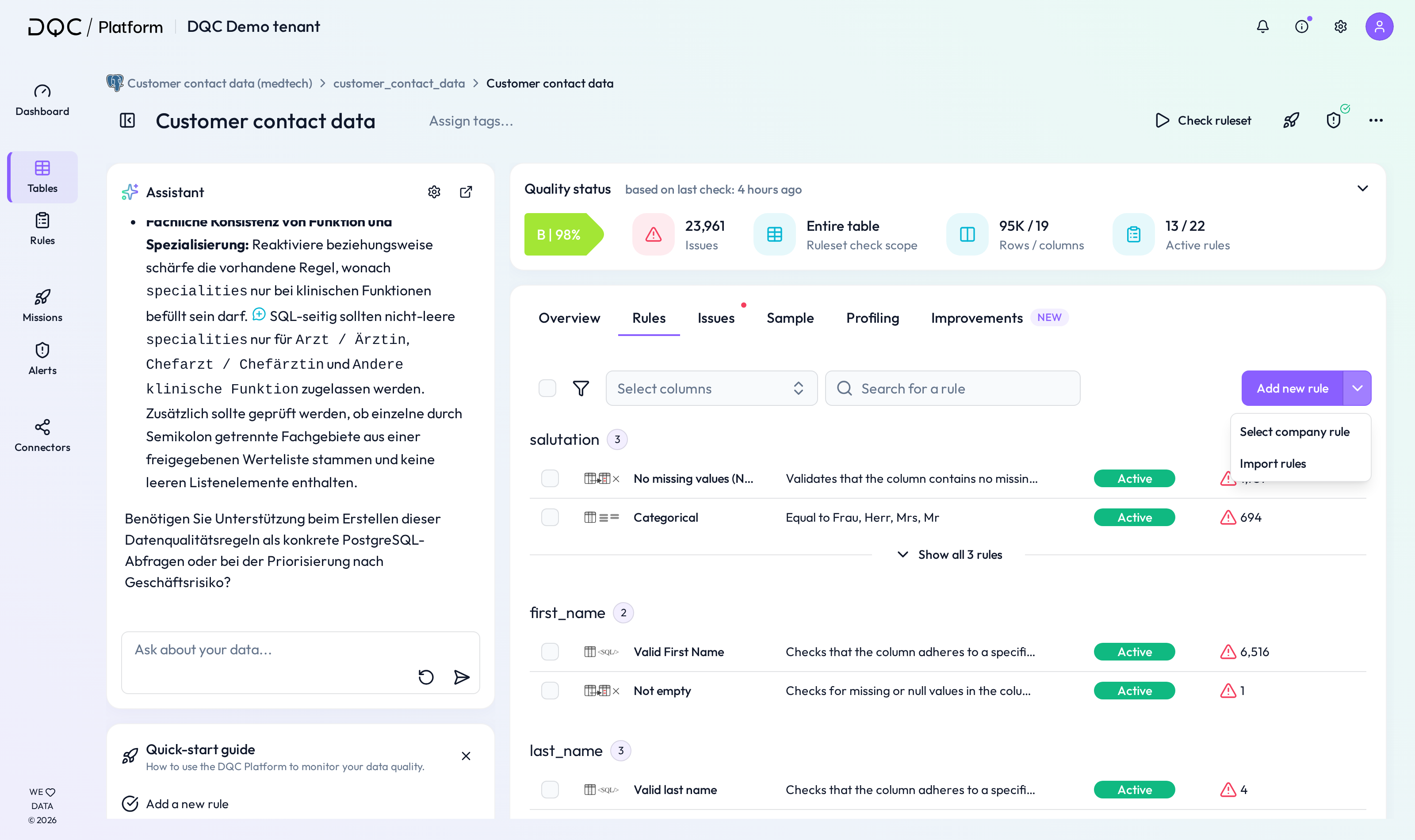The image size is (1415, 840).
Task: Tick the Valid First Name checkbox
Action: point(550,652)
